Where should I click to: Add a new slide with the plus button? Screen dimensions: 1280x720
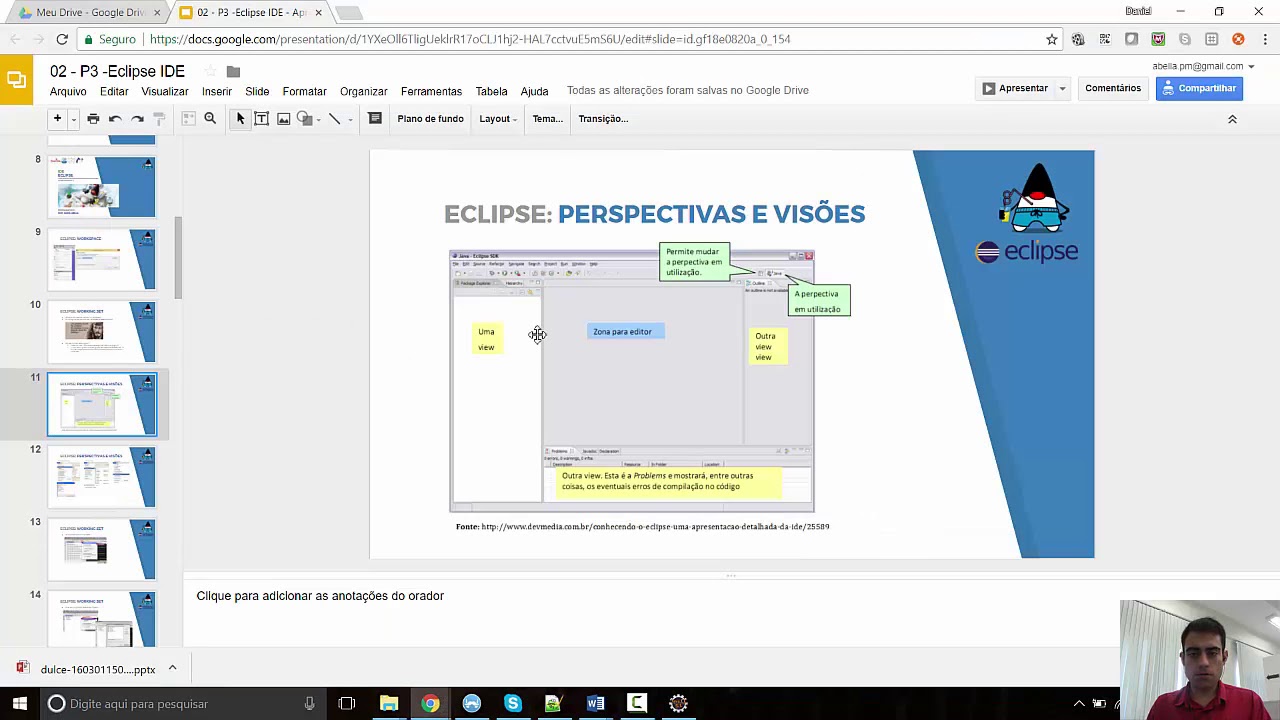click(x=57, y=118)
